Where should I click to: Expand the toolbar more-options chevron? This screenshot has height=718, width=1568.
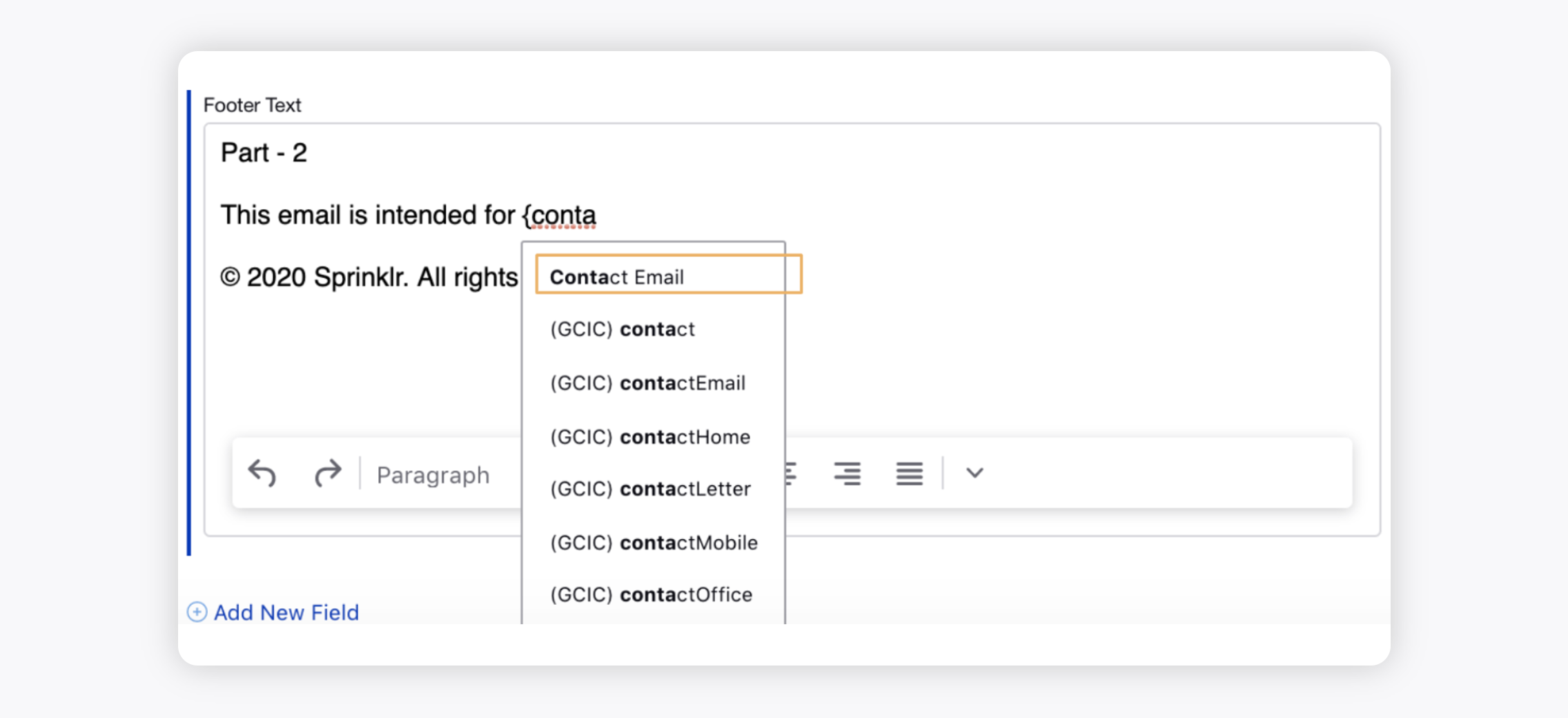(974, 473)
